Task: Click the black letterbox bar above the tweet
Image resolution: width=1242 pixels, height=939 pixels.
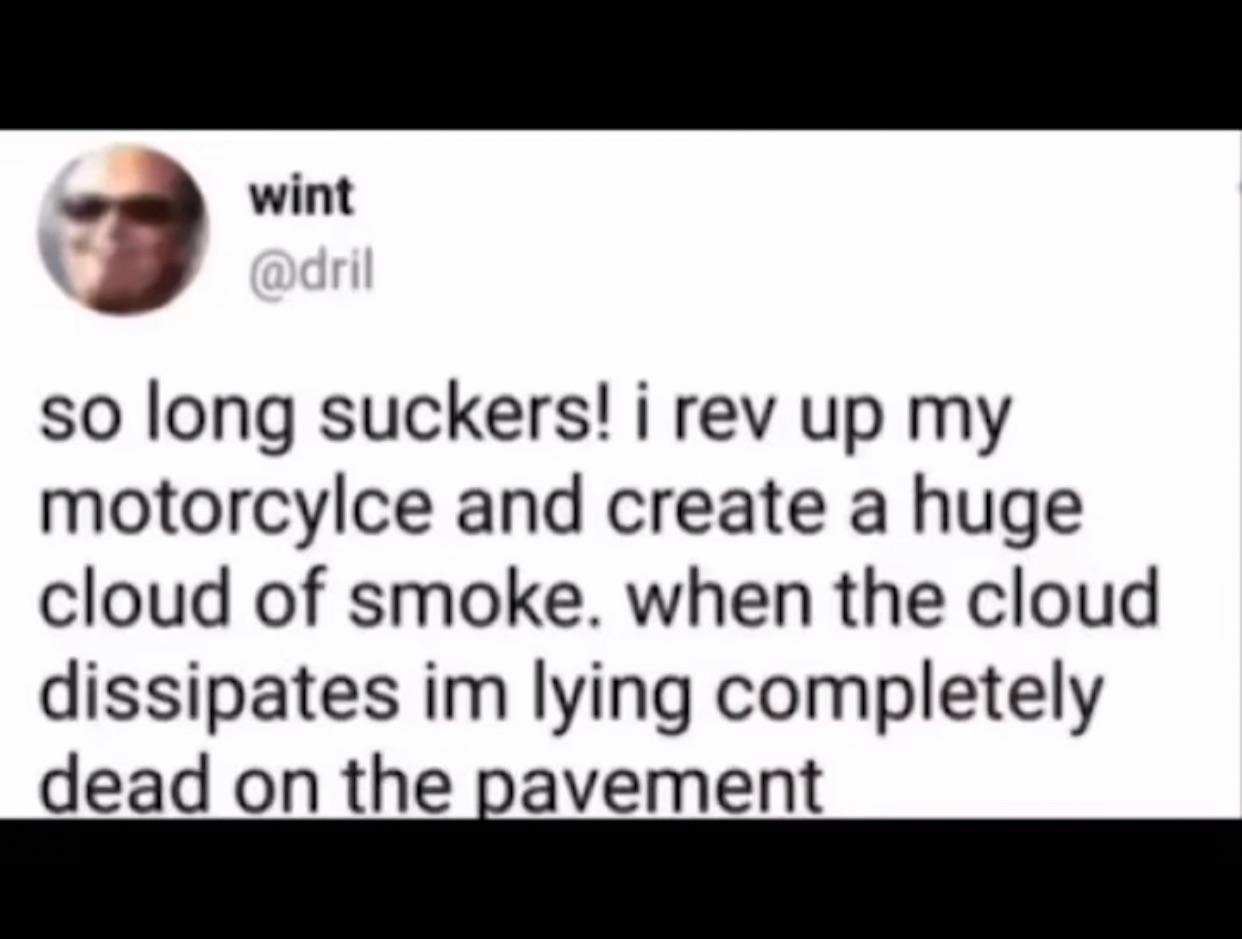Action: (621, 64)
